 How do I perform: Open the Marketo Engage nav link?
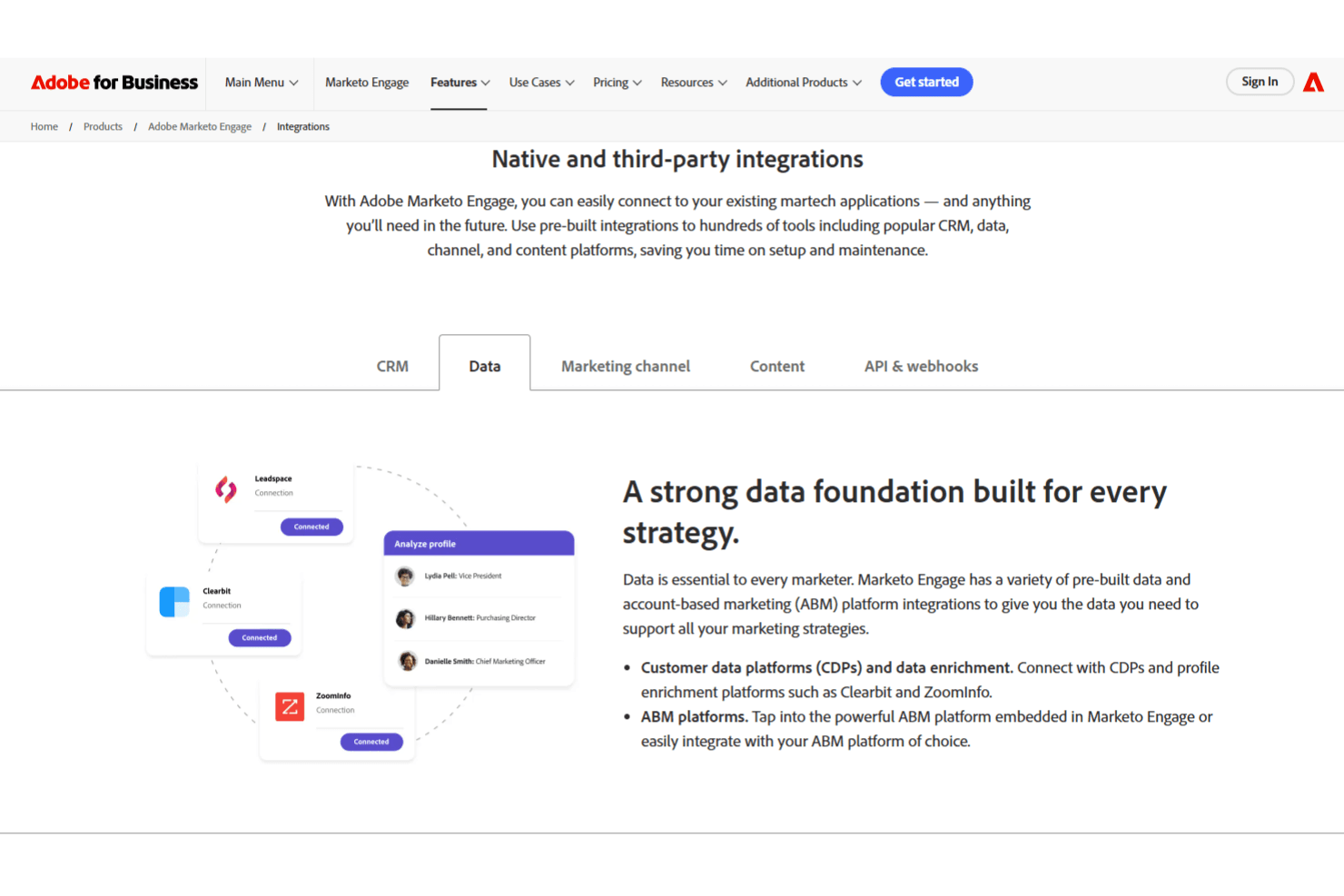click(x=367, y=83)
